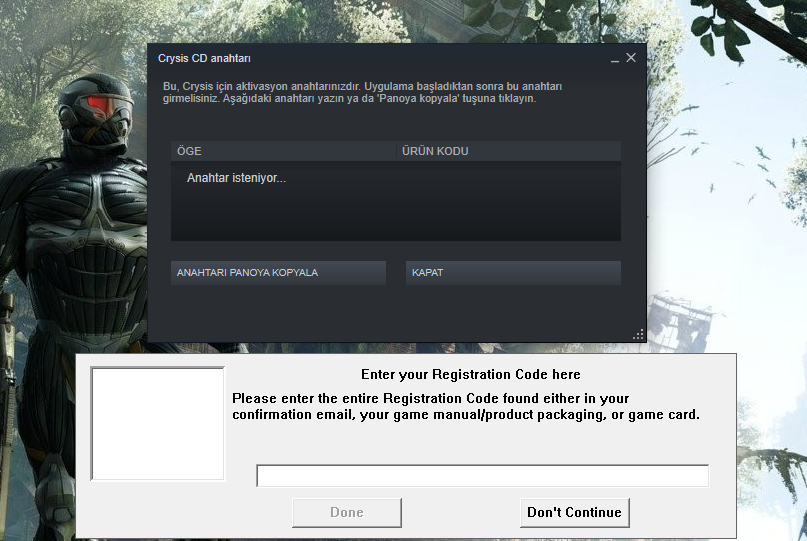Screen dimensions: 807x541
Task: Click the ÜRÜN KODU column header
Action: point(508,151)
